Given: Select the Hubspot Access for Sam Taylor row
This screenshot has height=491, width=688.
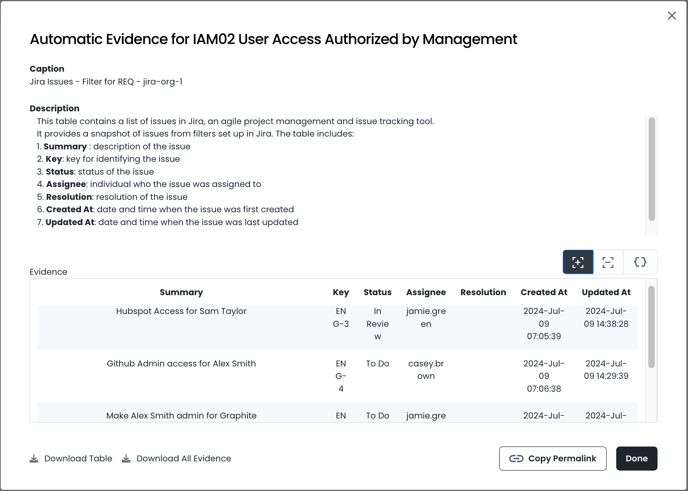Looking at the screenshot, I should (x=181, y=312).
